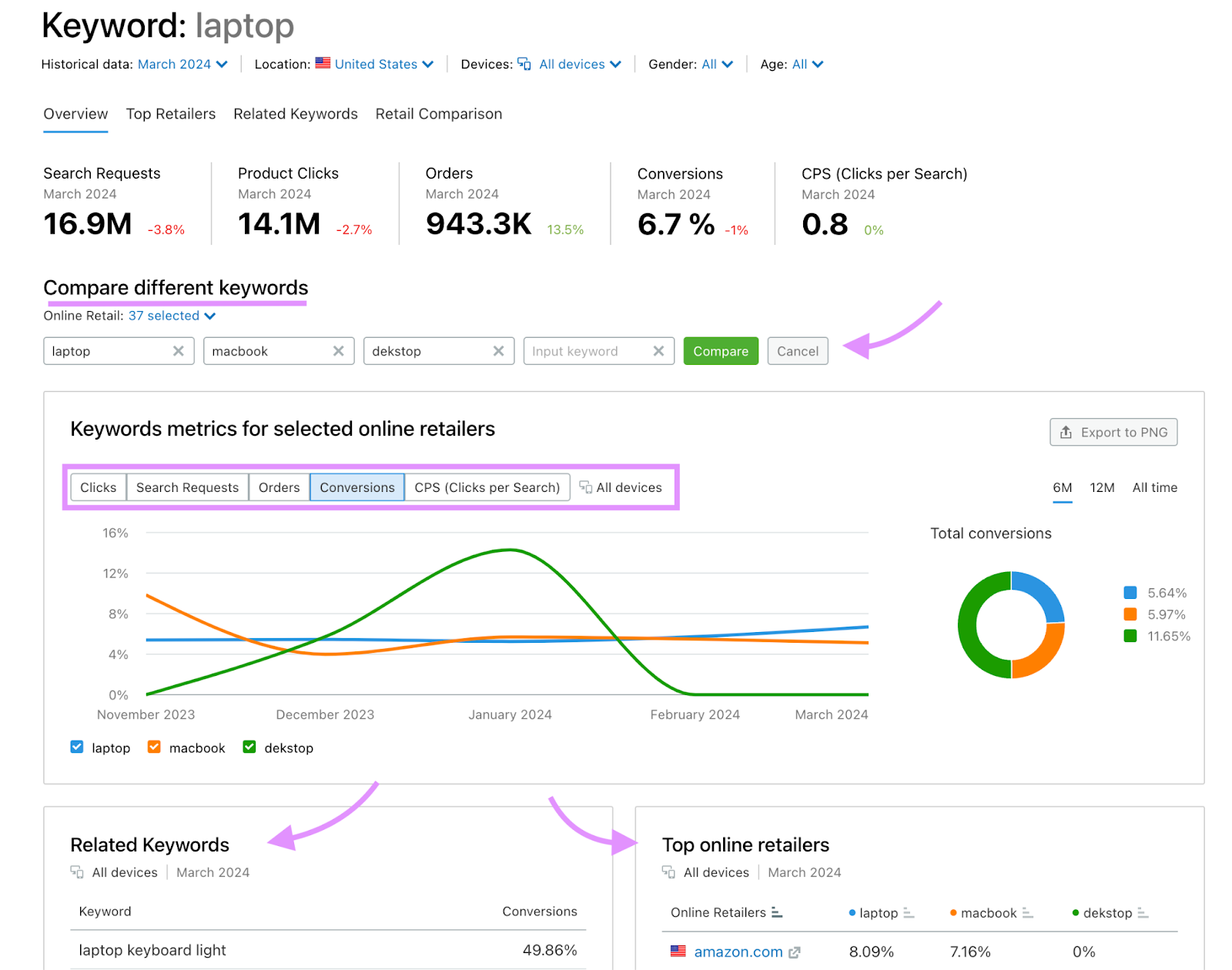
Task: Click 8.09% laptop value for amazon.com
Action: [872, 952]
